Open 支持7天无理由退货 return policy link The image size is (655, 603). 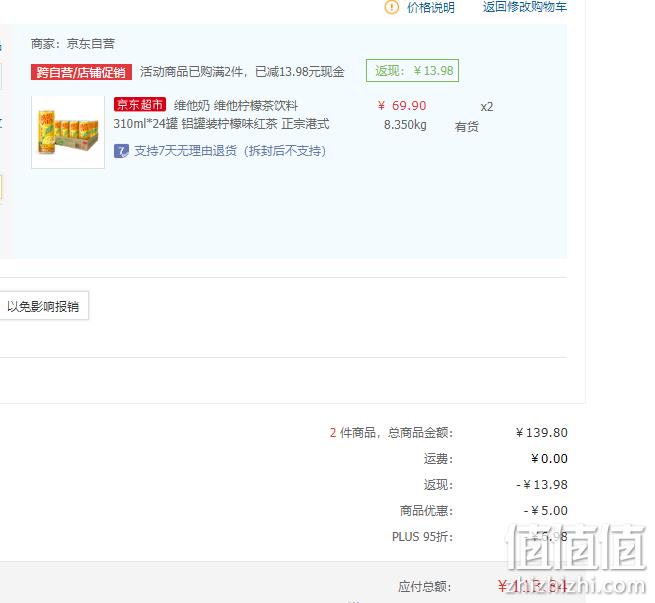(x=230, y=151)
